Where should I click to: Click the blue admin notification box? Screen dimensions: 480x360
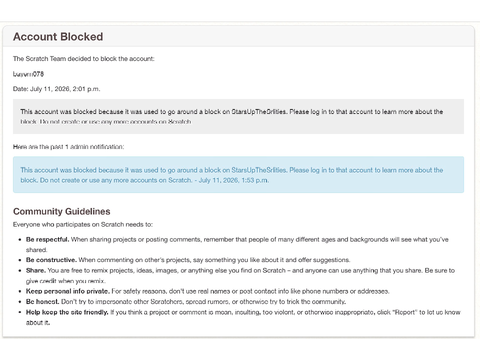[238, 175]
